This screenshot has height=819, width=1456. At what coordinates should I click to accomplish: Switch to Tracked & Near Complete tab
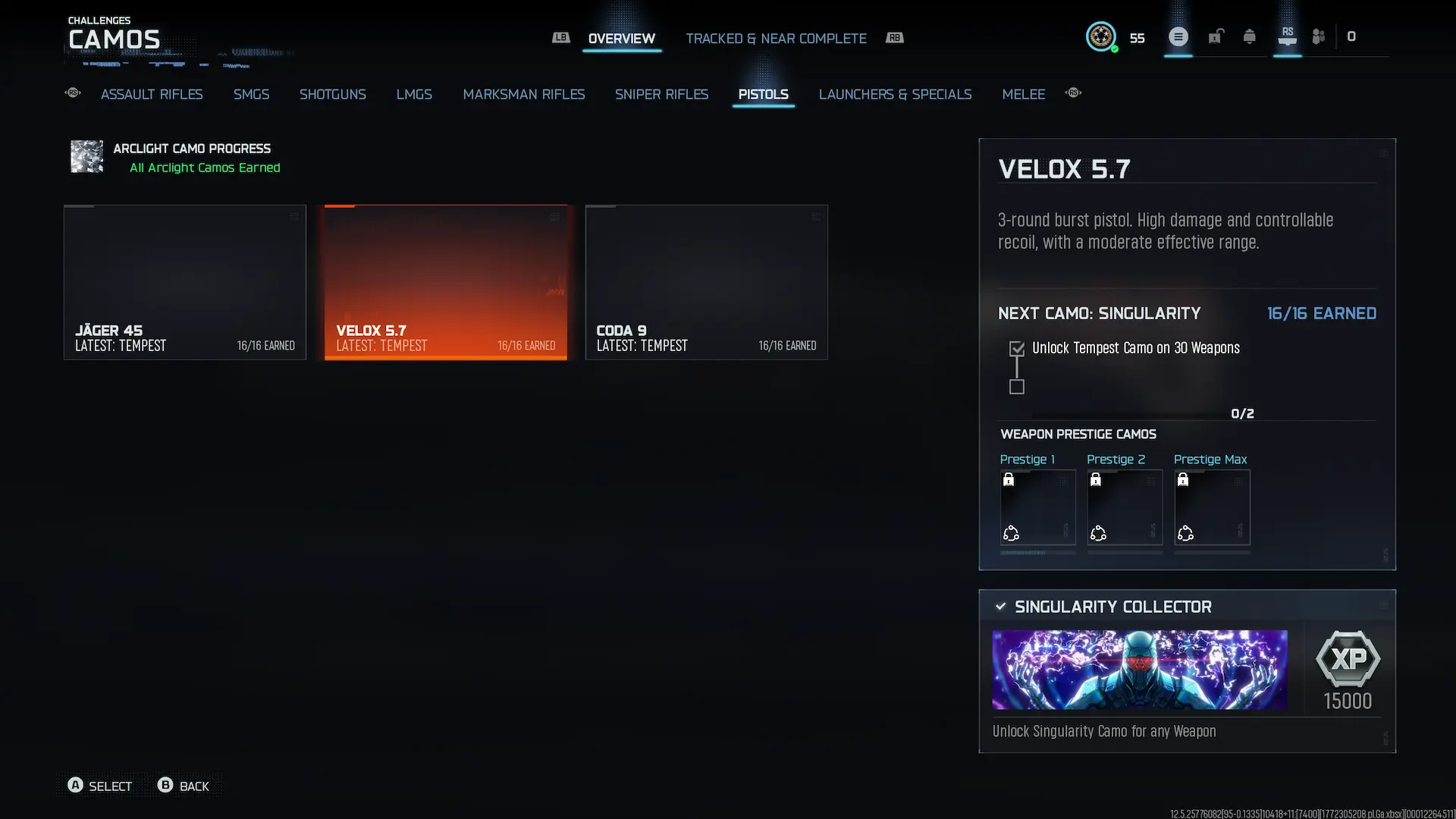coord(776,39)
